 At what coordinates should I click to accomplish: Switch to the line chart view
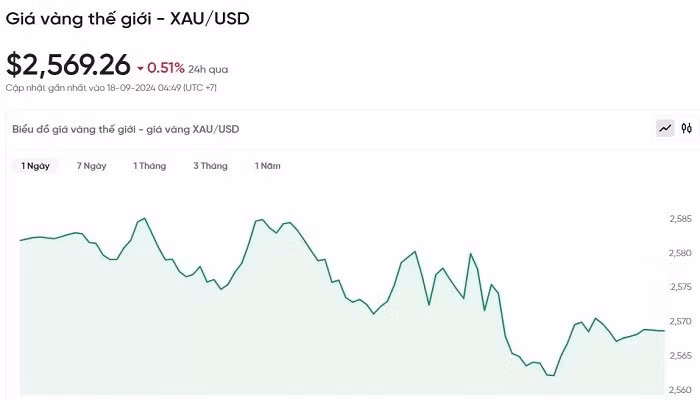pos(665,128)
